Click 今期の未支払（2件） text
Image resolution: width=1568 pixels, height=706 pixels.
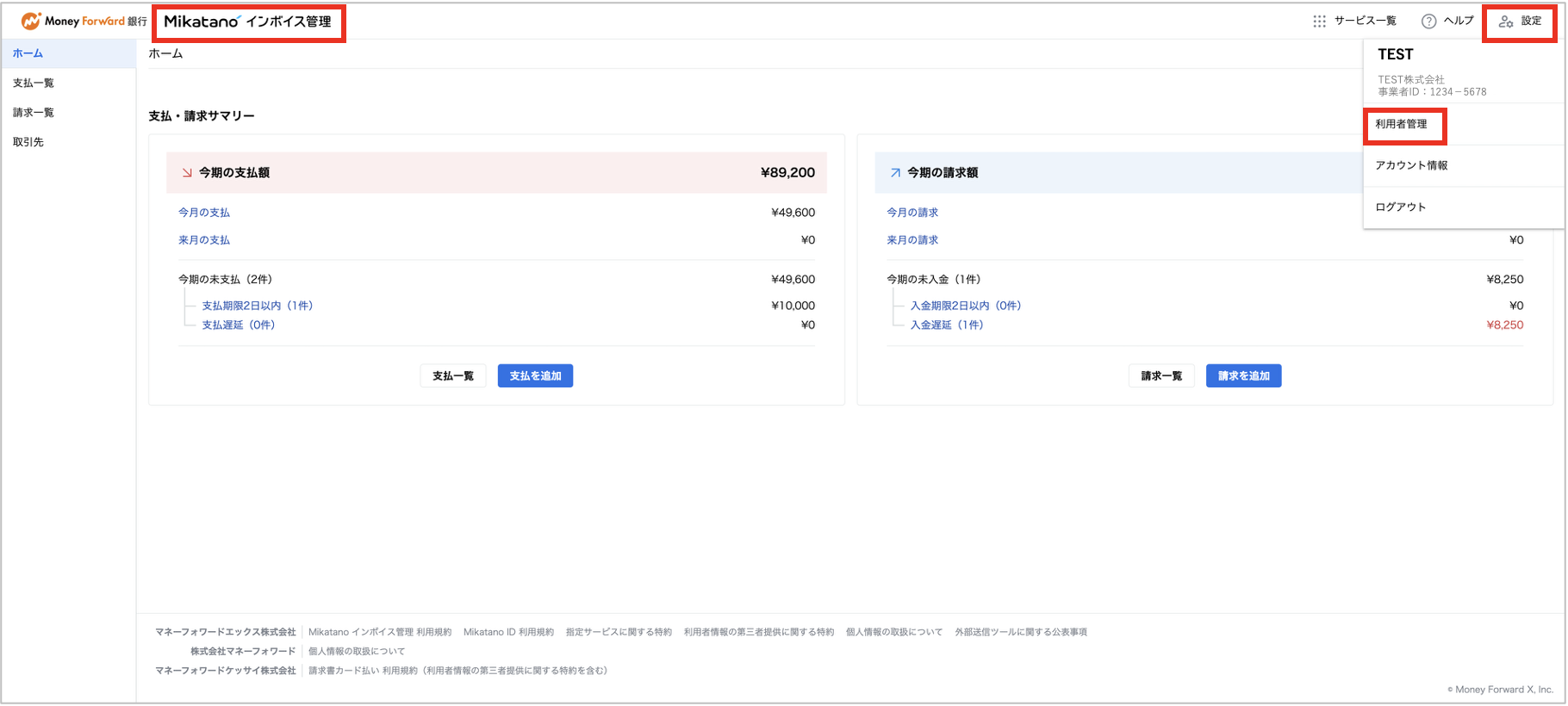(225, 280)
